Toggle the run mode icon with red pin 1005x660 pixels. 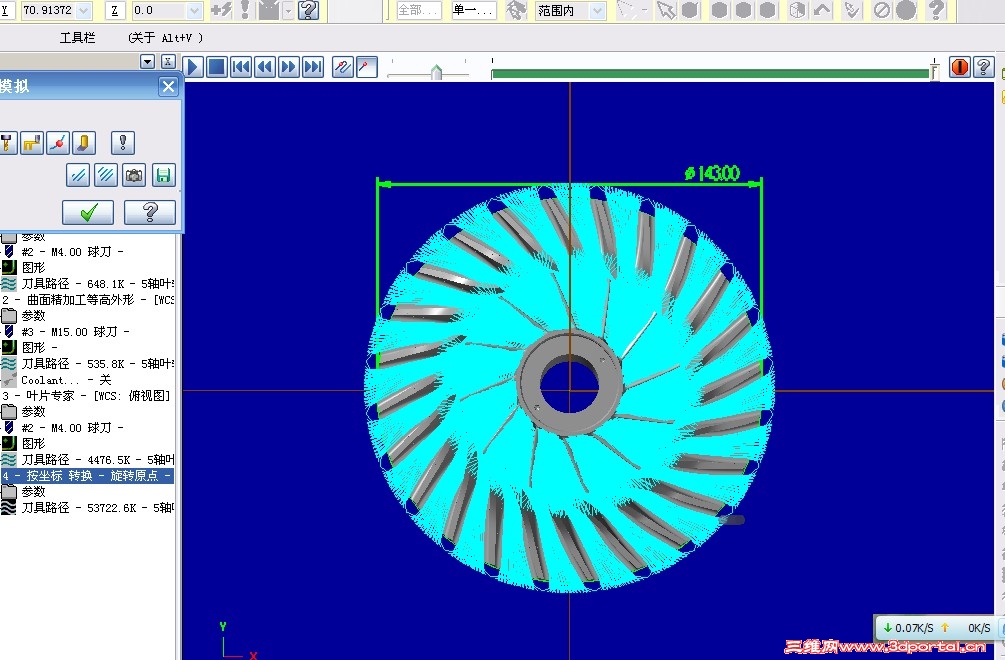click(367, 67)
